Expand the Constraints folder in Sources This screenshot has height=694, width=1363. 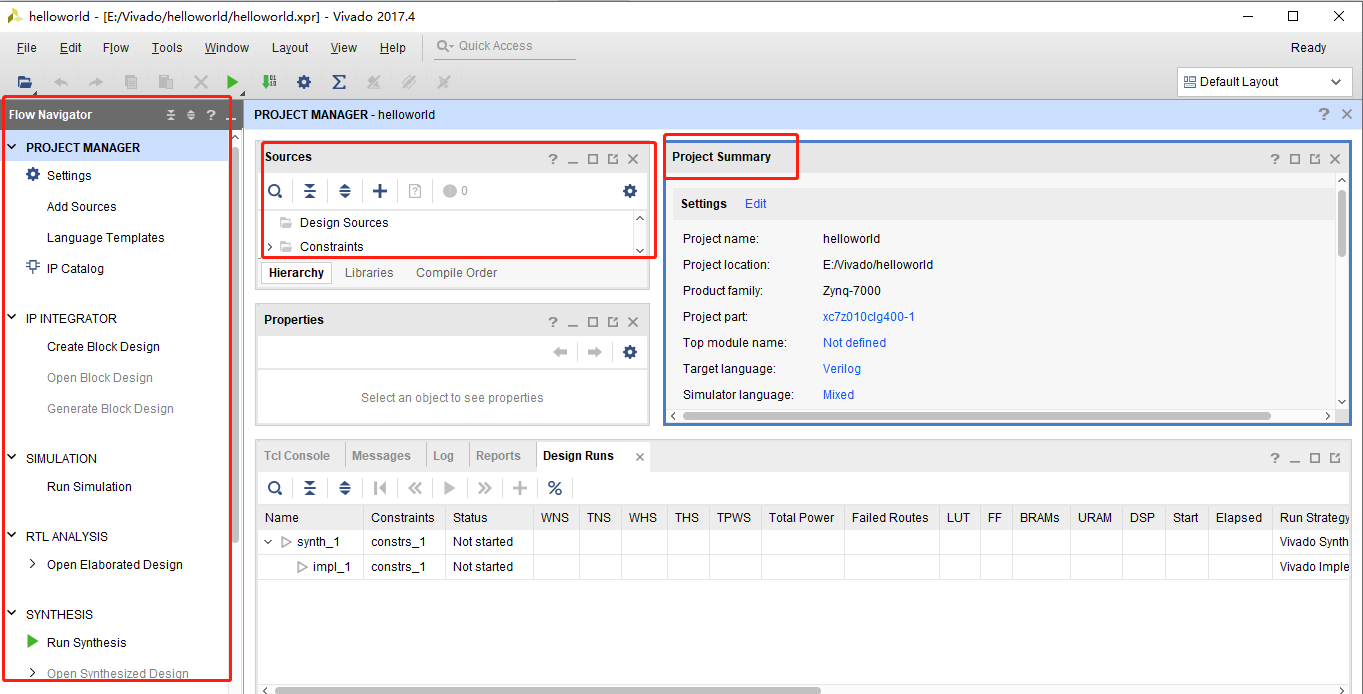(270, 247)
